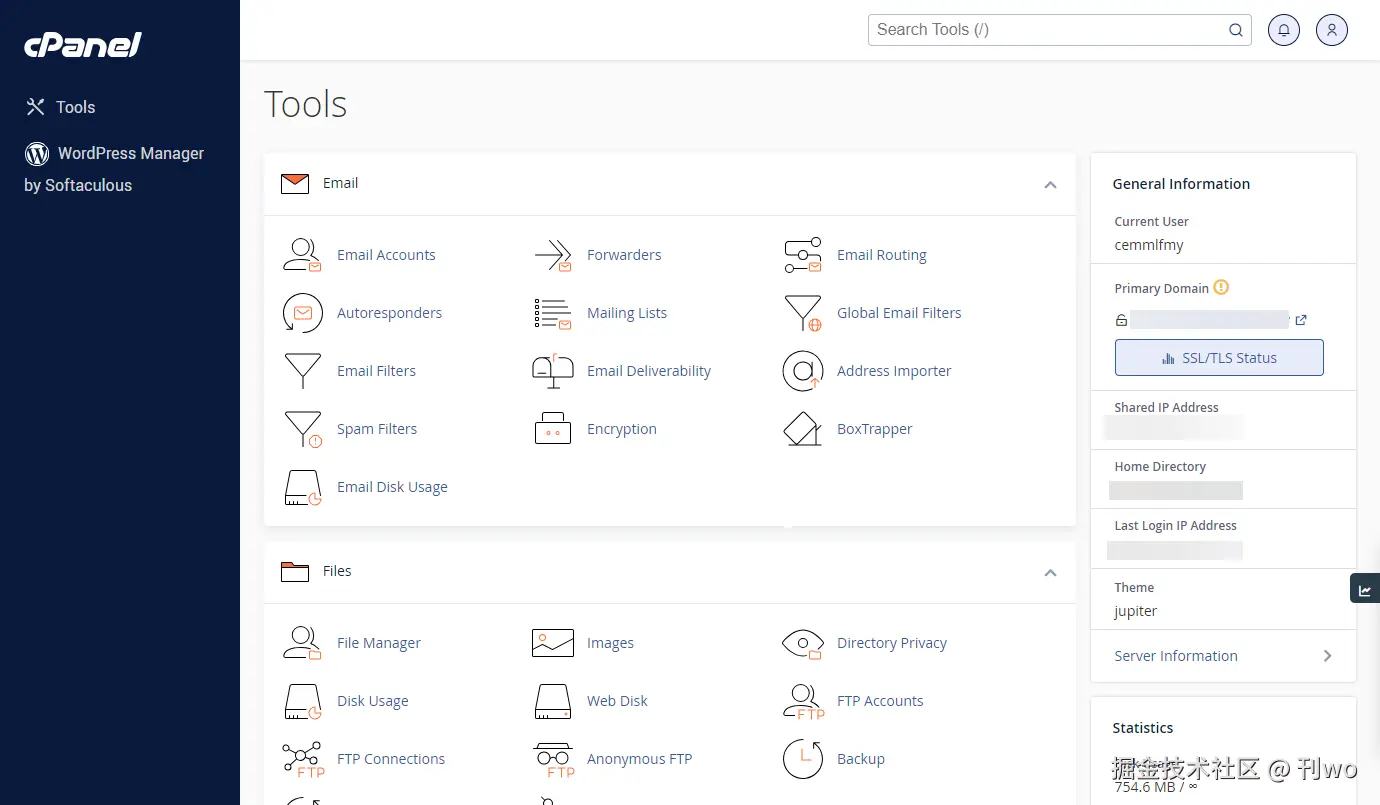Open the BoxTrapper tool
The image size is (1380, 805).
coord(874,429)
